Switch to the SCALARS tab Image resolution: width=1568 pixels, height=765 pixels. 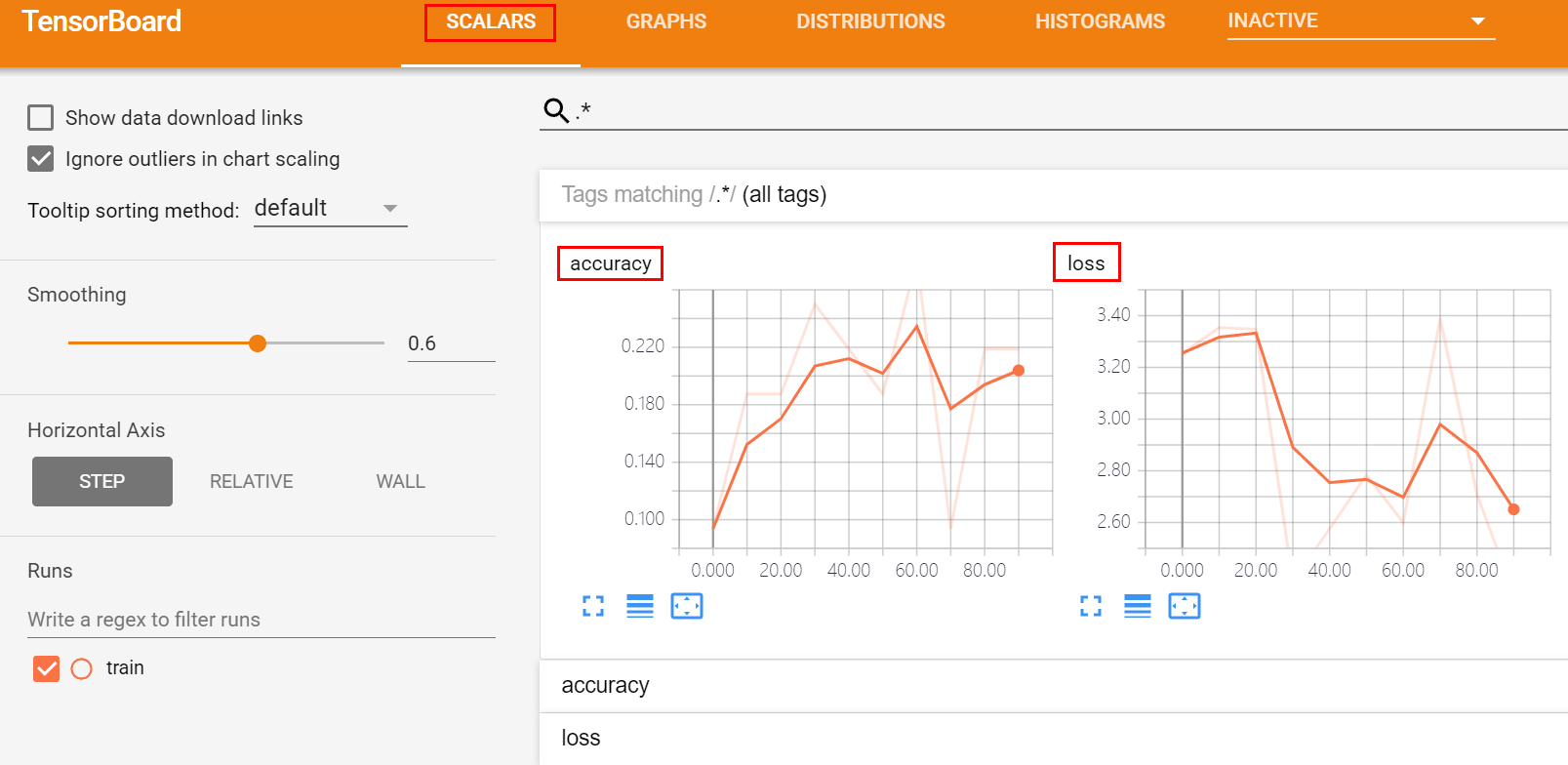pyautogui.click(x=491, y=21)
